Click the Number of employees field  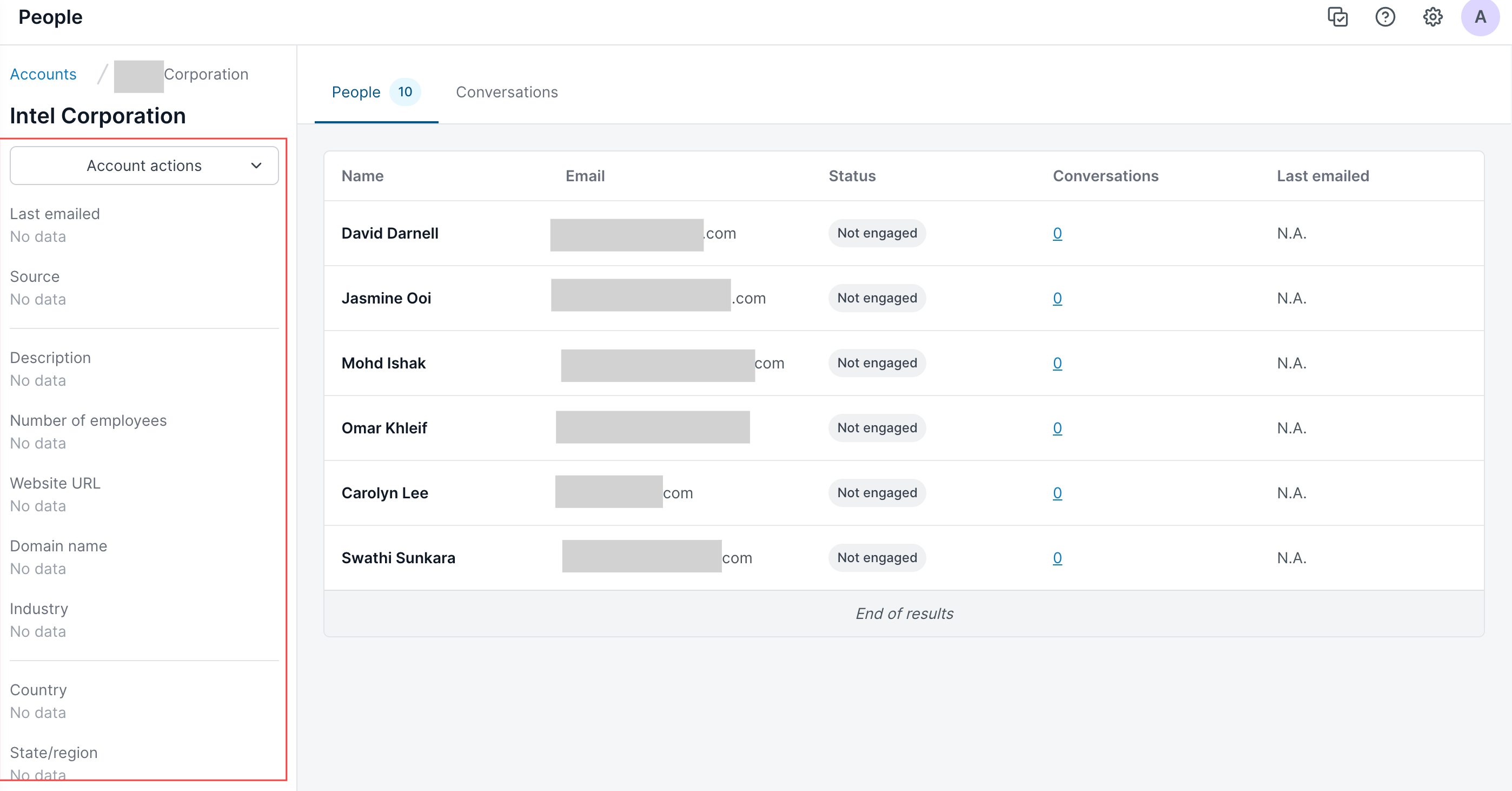[89, 421]
